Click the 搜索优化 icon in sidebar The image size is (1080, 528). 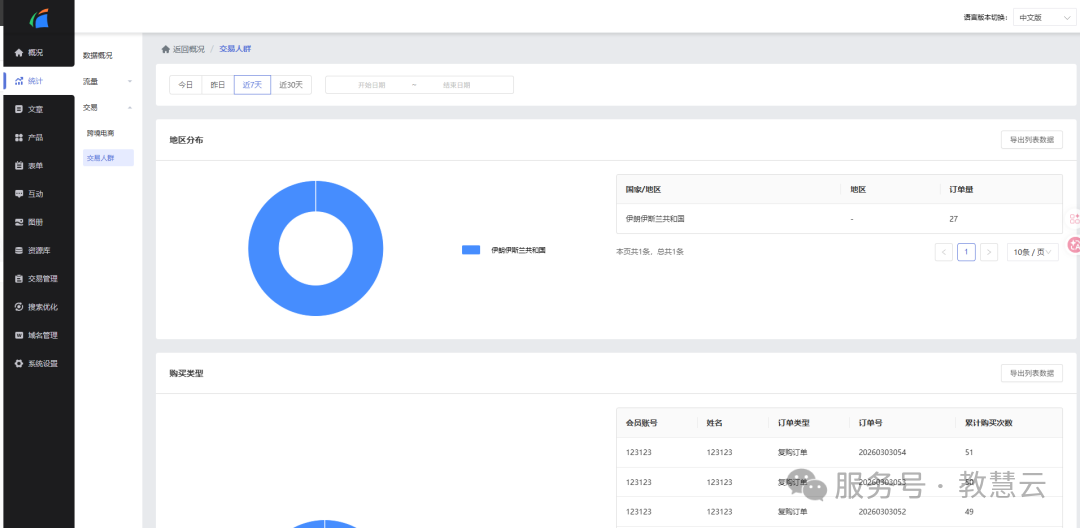18,307
